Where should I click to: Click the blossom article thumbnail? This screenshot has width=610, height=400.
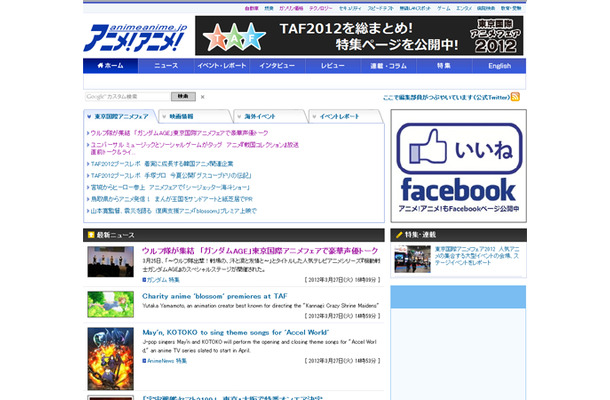[x=110, y=304]
